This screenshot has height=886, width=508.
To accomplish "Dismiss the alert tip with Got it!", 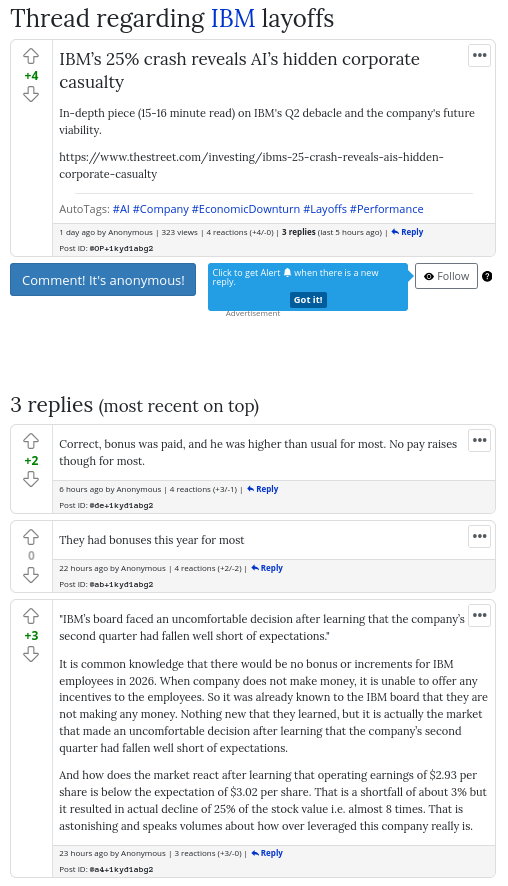I will (x=308, y=300).
